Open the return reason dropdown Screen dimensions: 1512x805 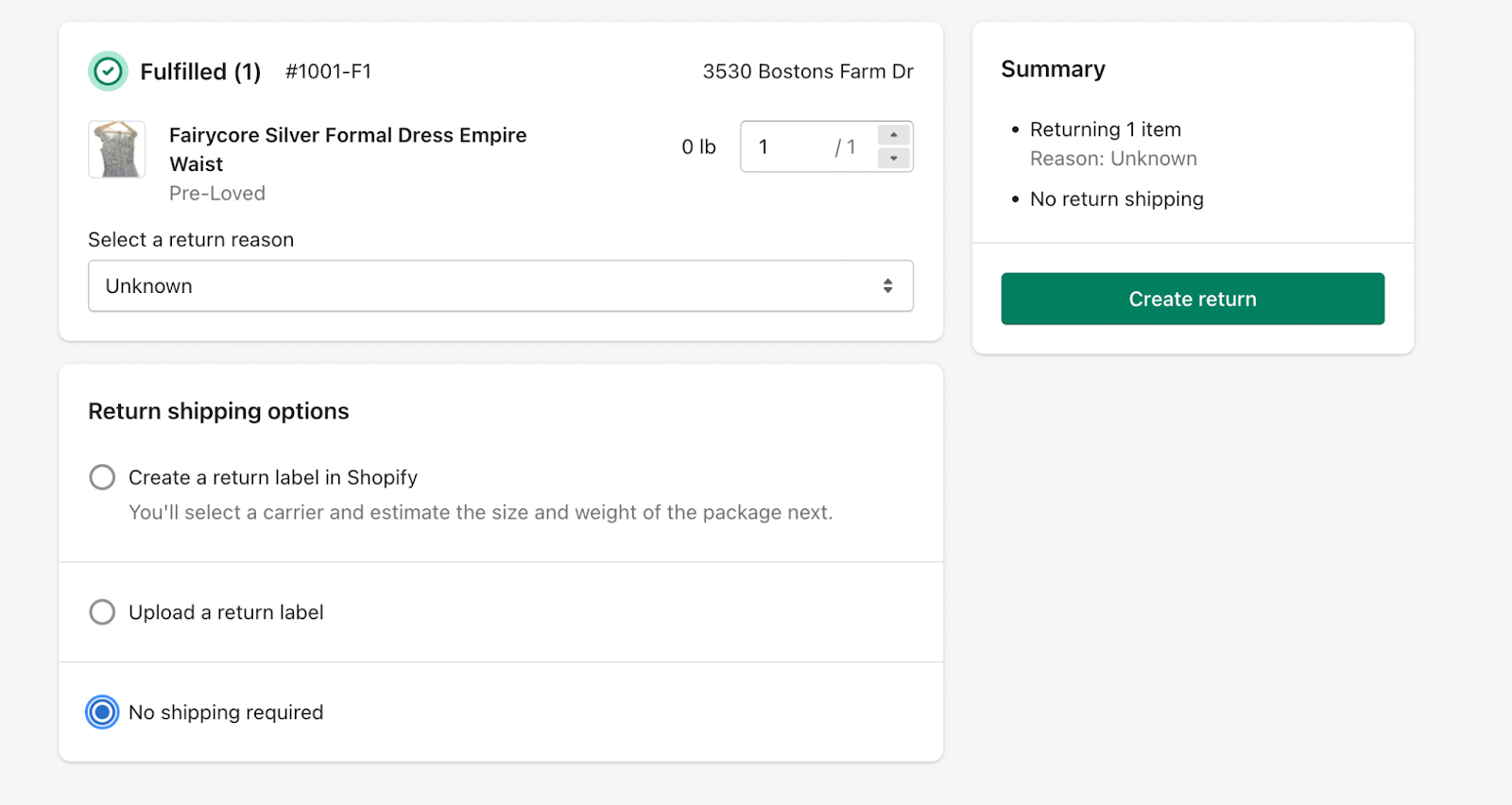(x=500, y=286)
